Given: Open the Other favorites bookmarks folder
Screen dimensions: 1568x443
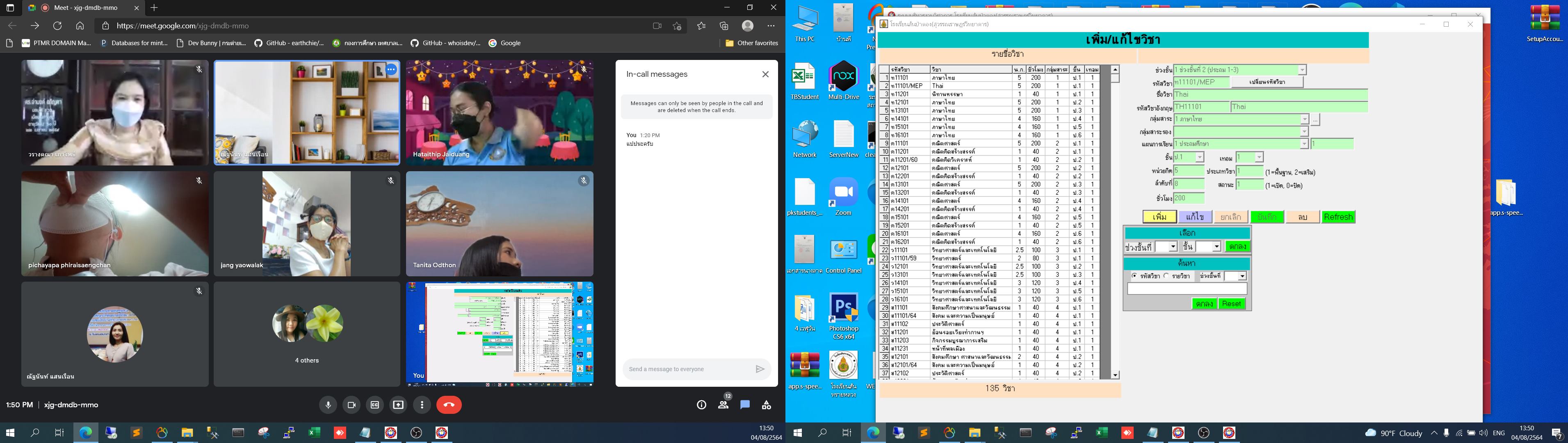Looking at the screenshot, I should (752, 43).
